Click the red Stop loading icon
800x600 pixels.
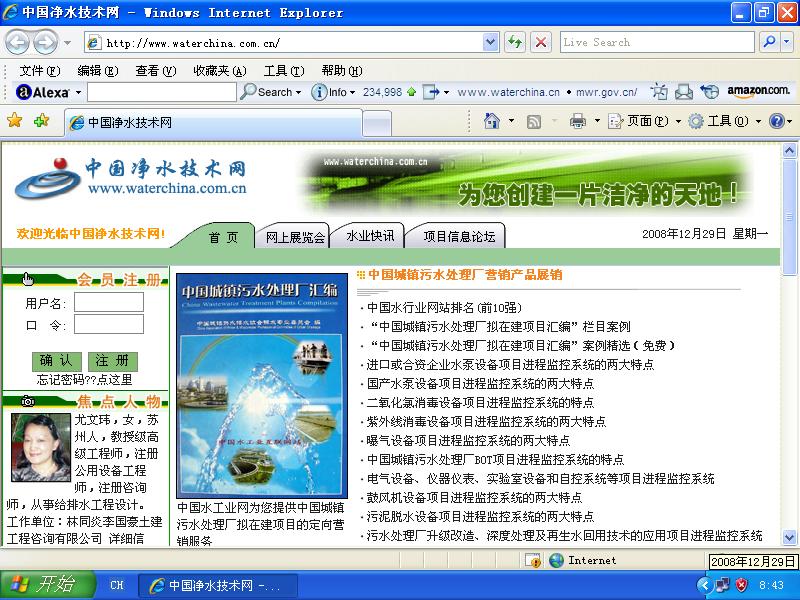coord(541,42)
